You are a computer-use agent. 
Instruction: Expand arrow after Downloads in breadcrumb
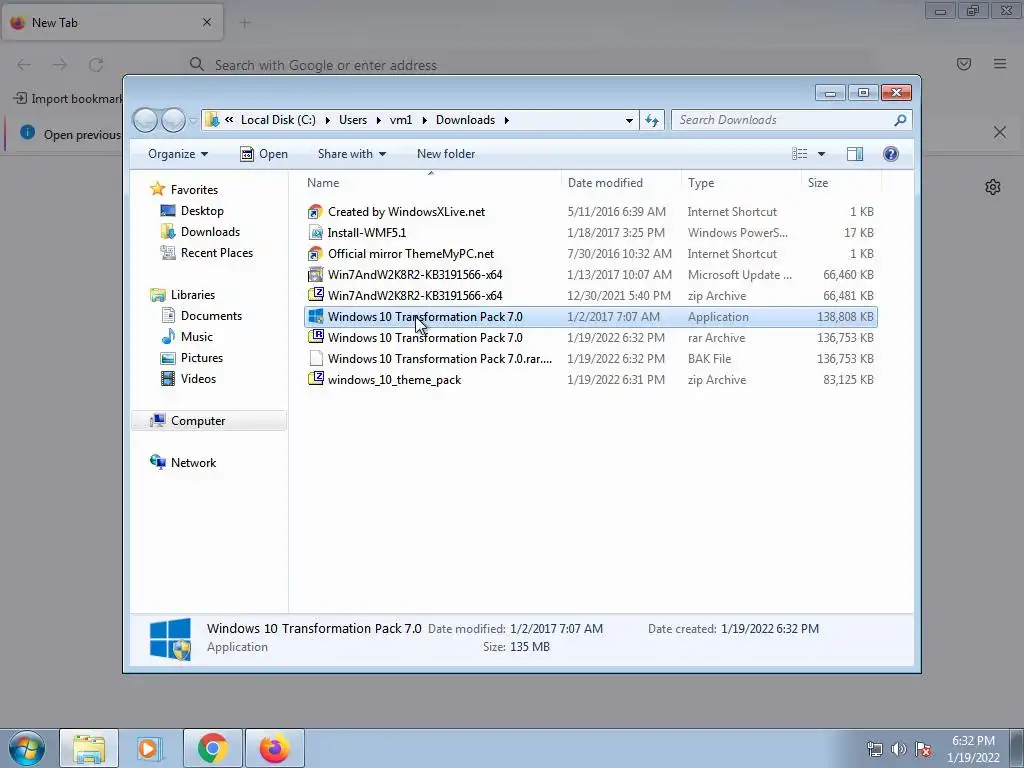coord(506,120)
